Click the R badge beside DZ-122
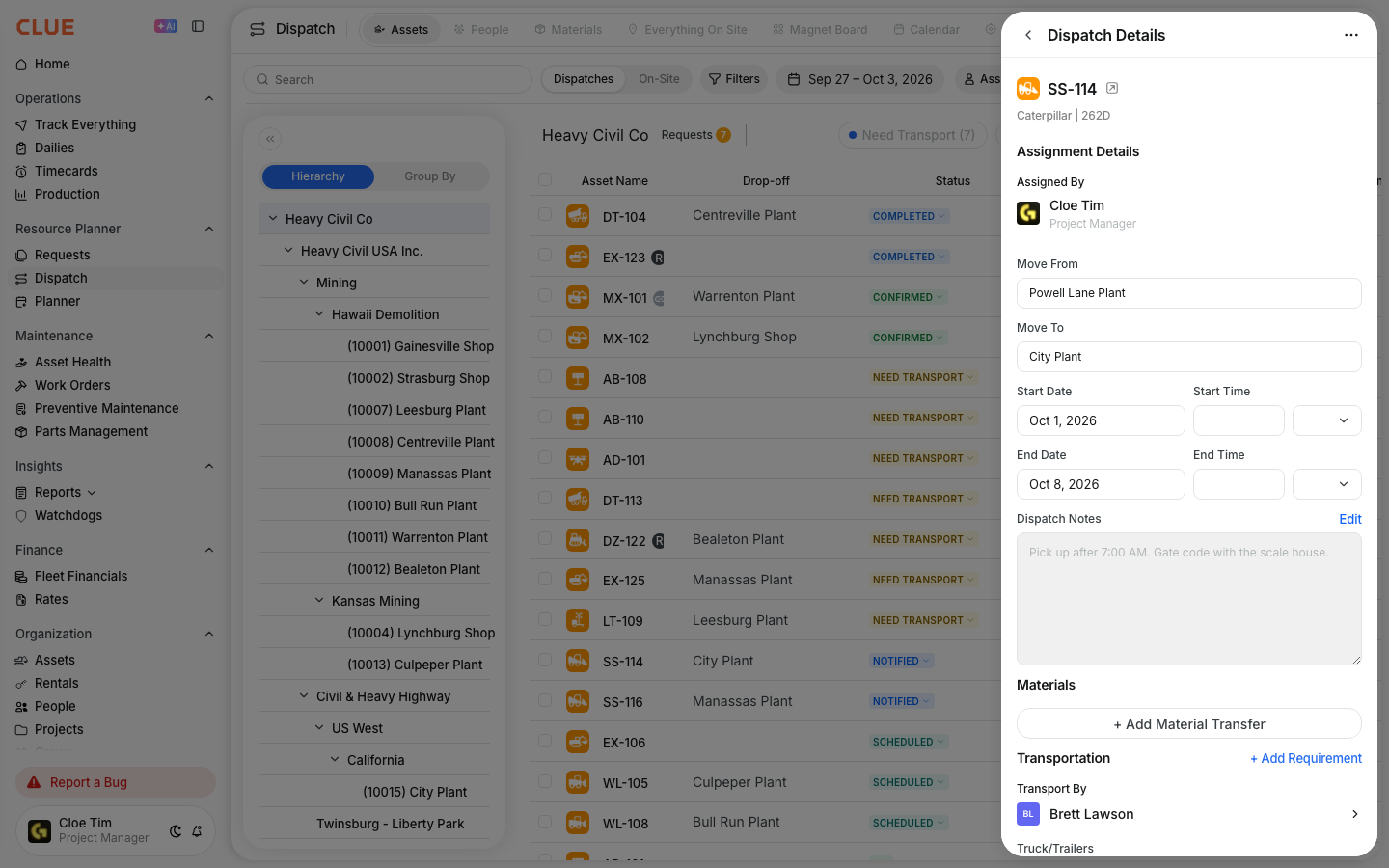Screen dimensions: 1389x868 click(x=659, y=541)
